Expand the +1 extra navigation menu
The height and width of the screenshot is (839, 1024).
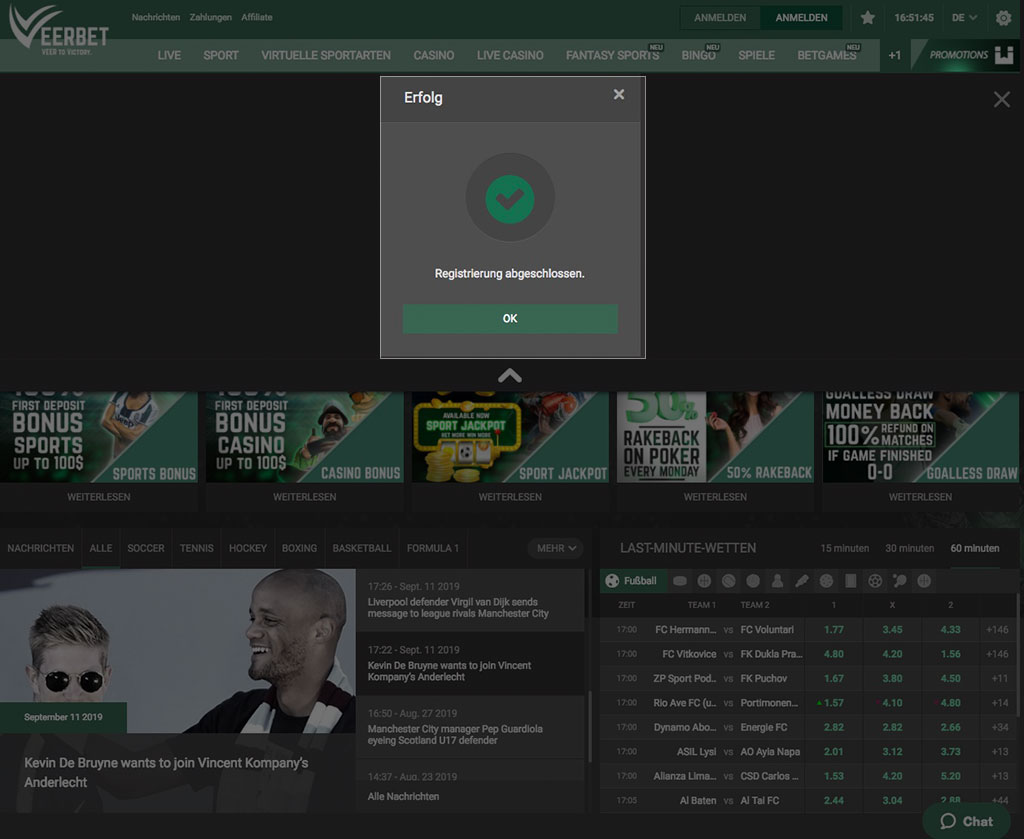tap(894, 55)
